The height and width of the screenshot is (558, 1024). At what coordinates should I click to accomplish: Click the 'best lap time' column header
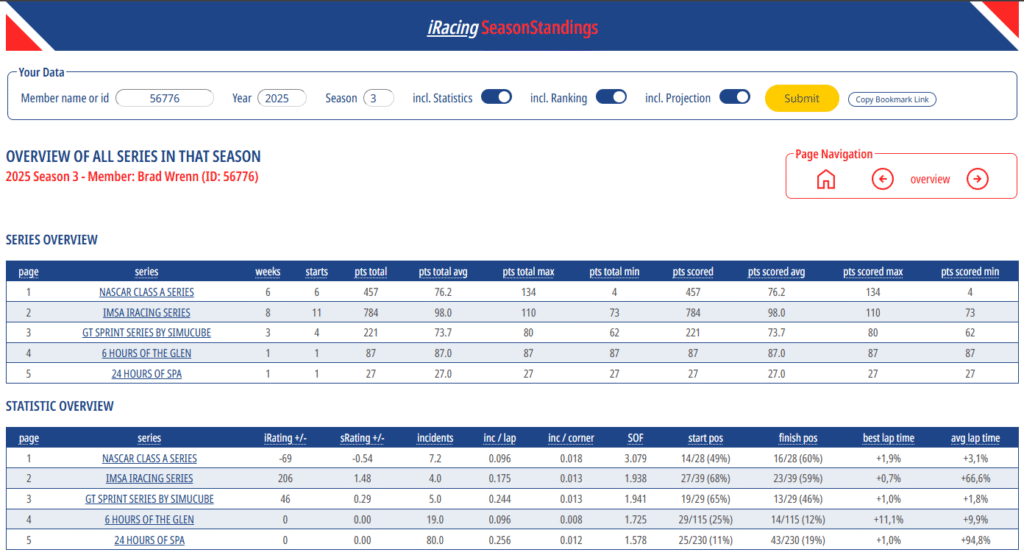888,438
